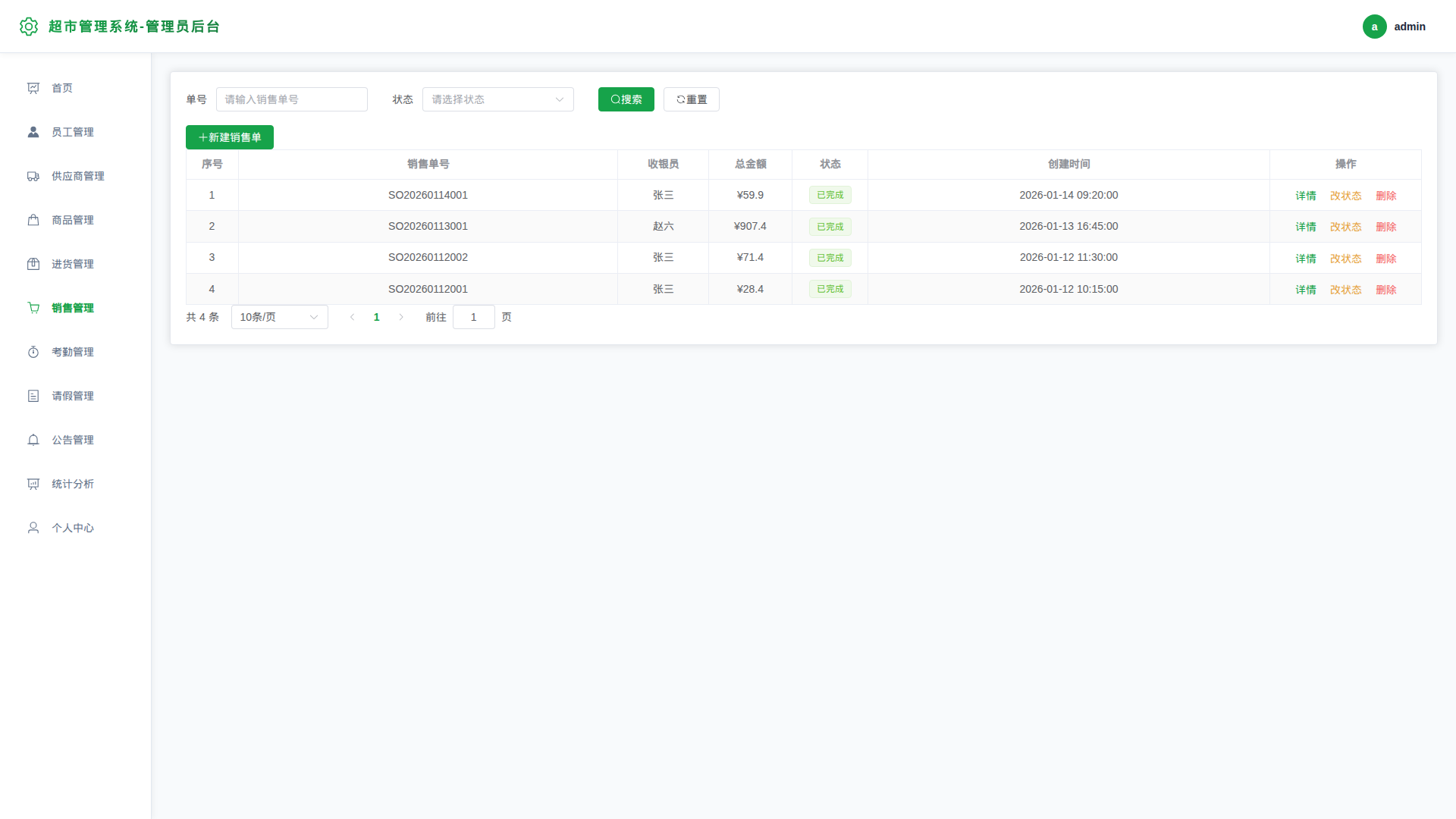Image resolution: width=1456 pixels, height=819 pixels.
Task: Click the 重置 reset button
Action: [692, 99]
